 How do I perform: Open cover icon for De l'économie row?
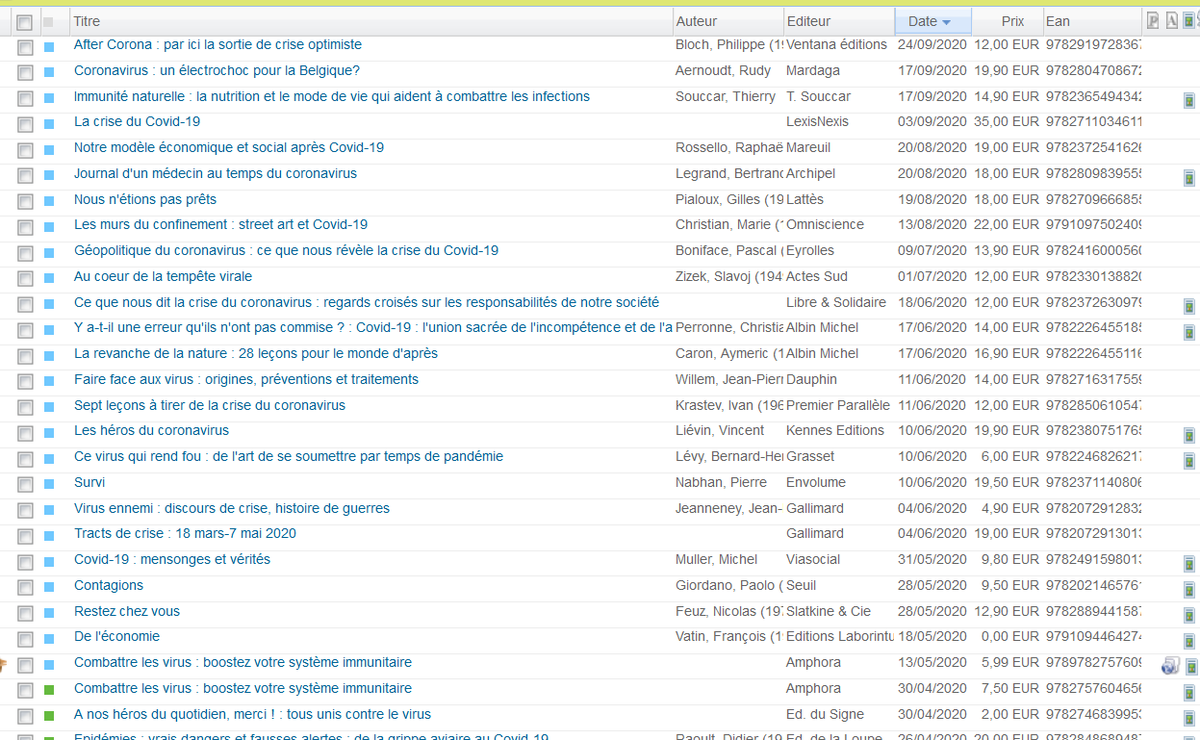click(x=1189, y=640)
